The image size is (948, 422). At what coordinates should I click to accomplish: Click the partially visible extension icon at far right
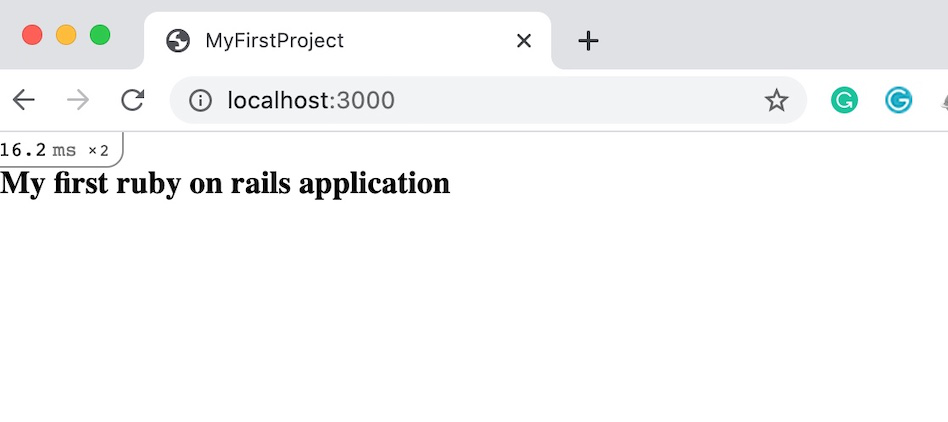(943, 100)
